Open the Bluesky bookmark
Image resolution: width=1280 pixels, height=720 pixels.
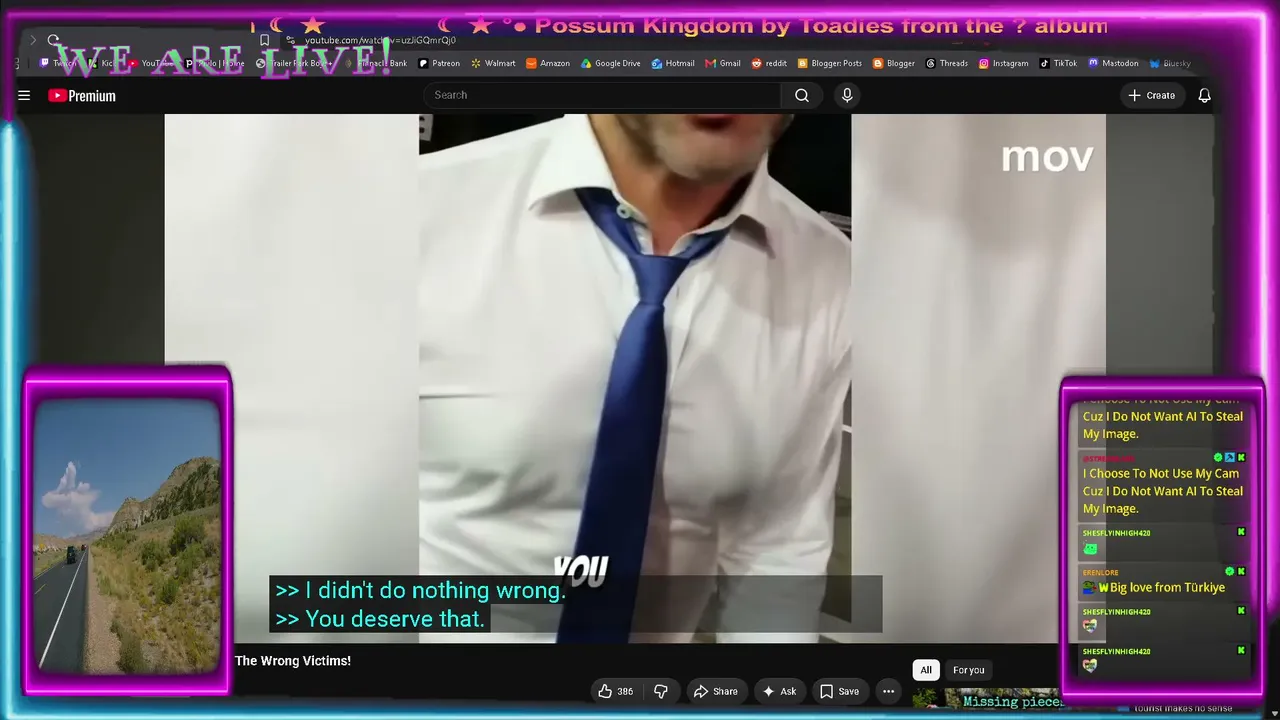(x=1170, y=63)
